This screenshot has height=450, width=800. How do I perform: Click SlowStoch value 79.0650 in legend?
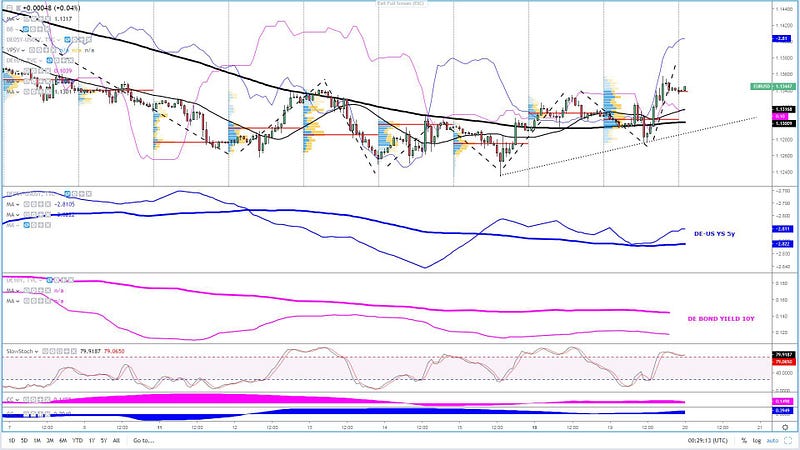click(x=114, y=352)
